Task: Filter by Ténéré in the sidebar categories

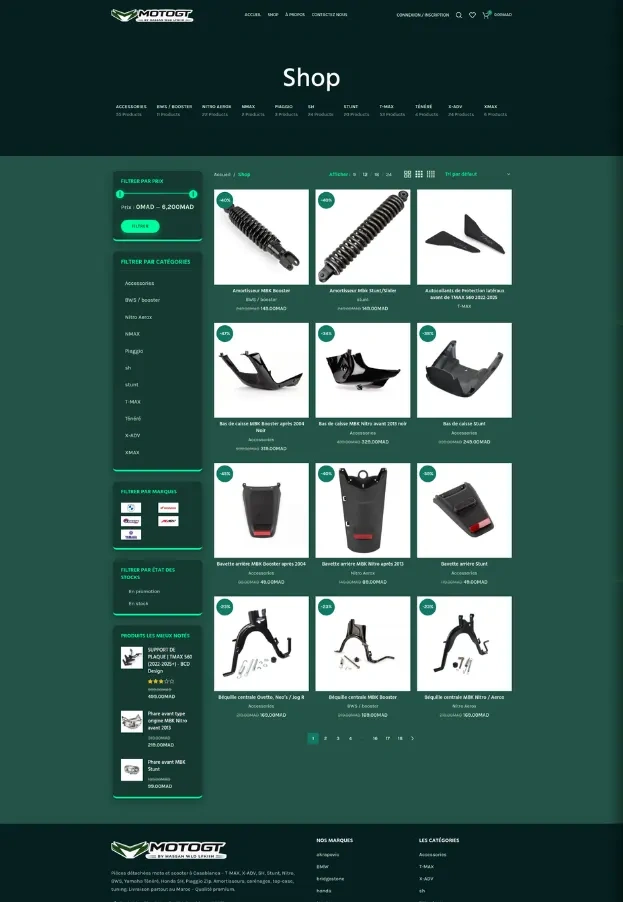Action: tap(133, 419)
